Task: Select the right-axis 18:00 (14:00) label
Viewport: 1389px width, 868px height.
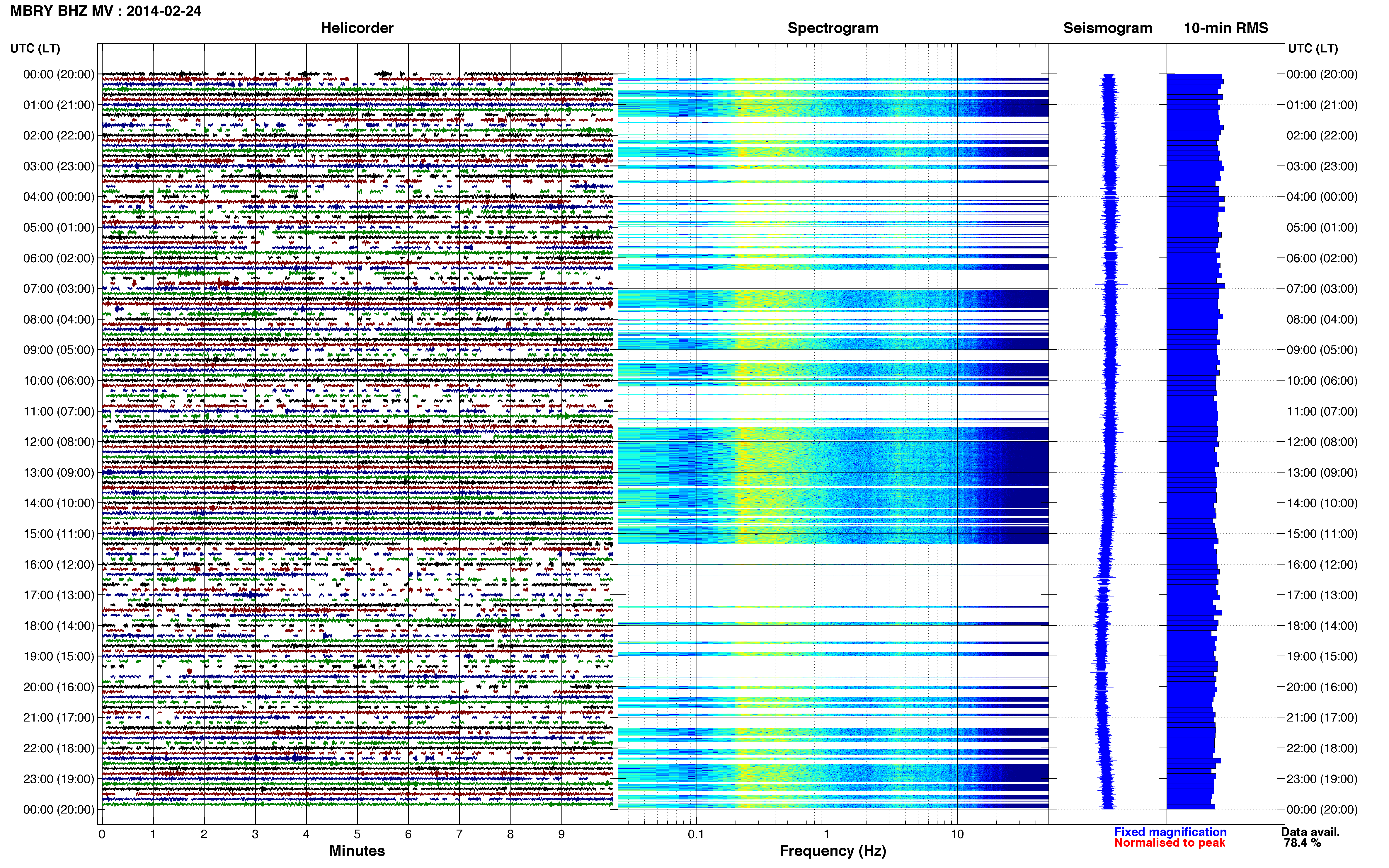Action: [x=1322, y=626]
